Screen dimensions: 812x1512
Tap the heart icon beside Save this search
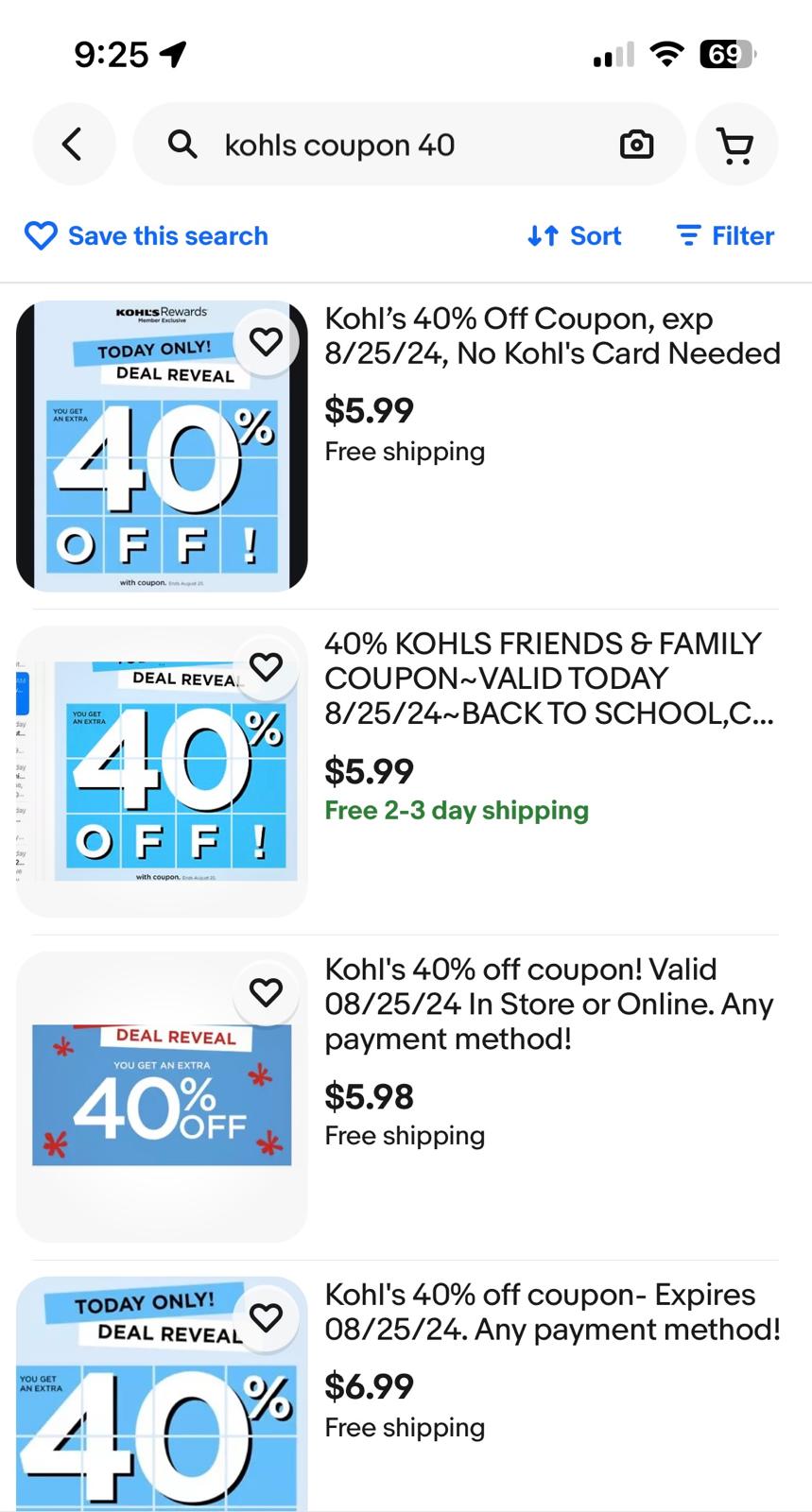pos(41,236)
